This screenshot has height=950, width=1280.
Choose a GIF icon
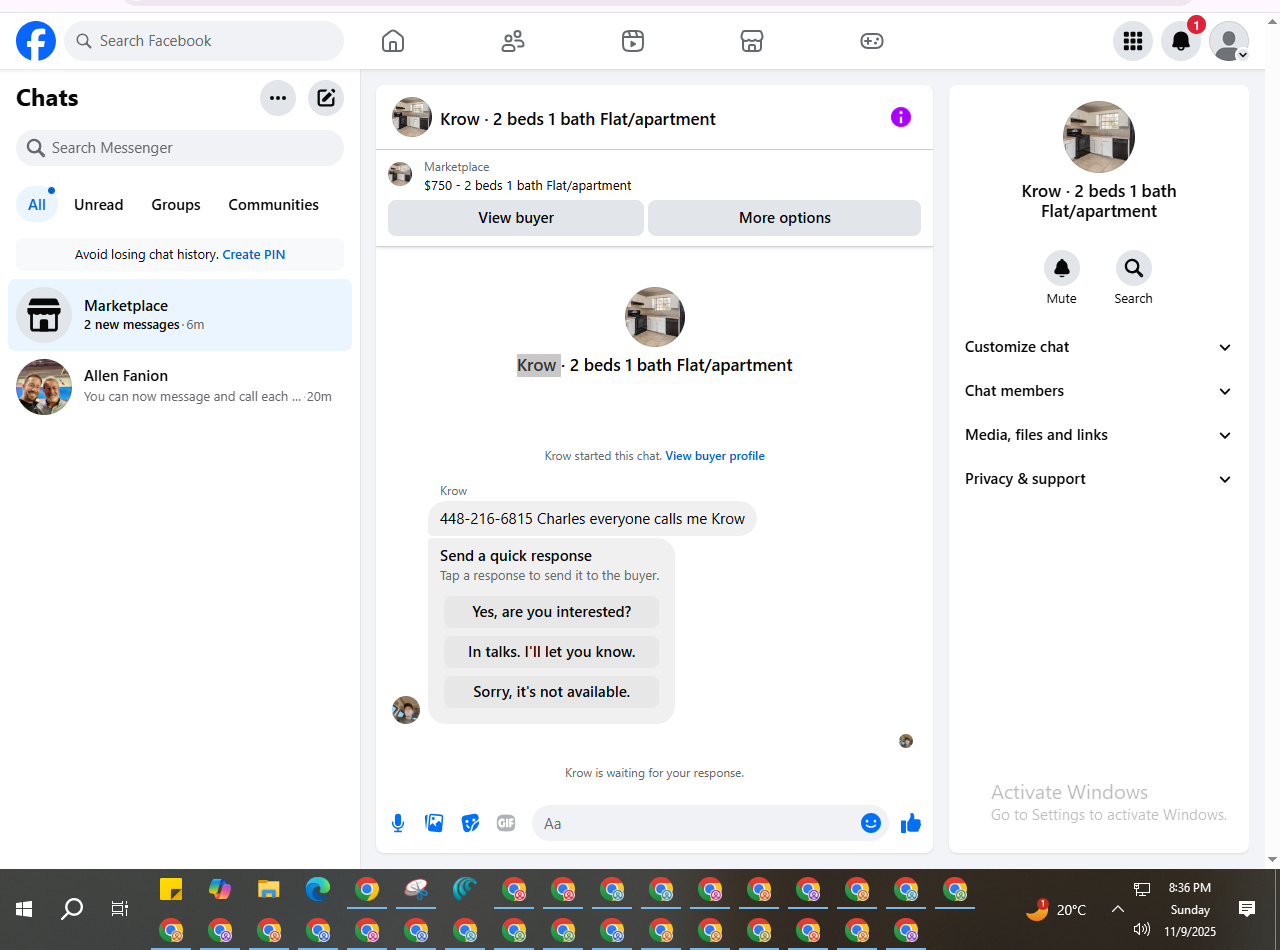(506, 823)
